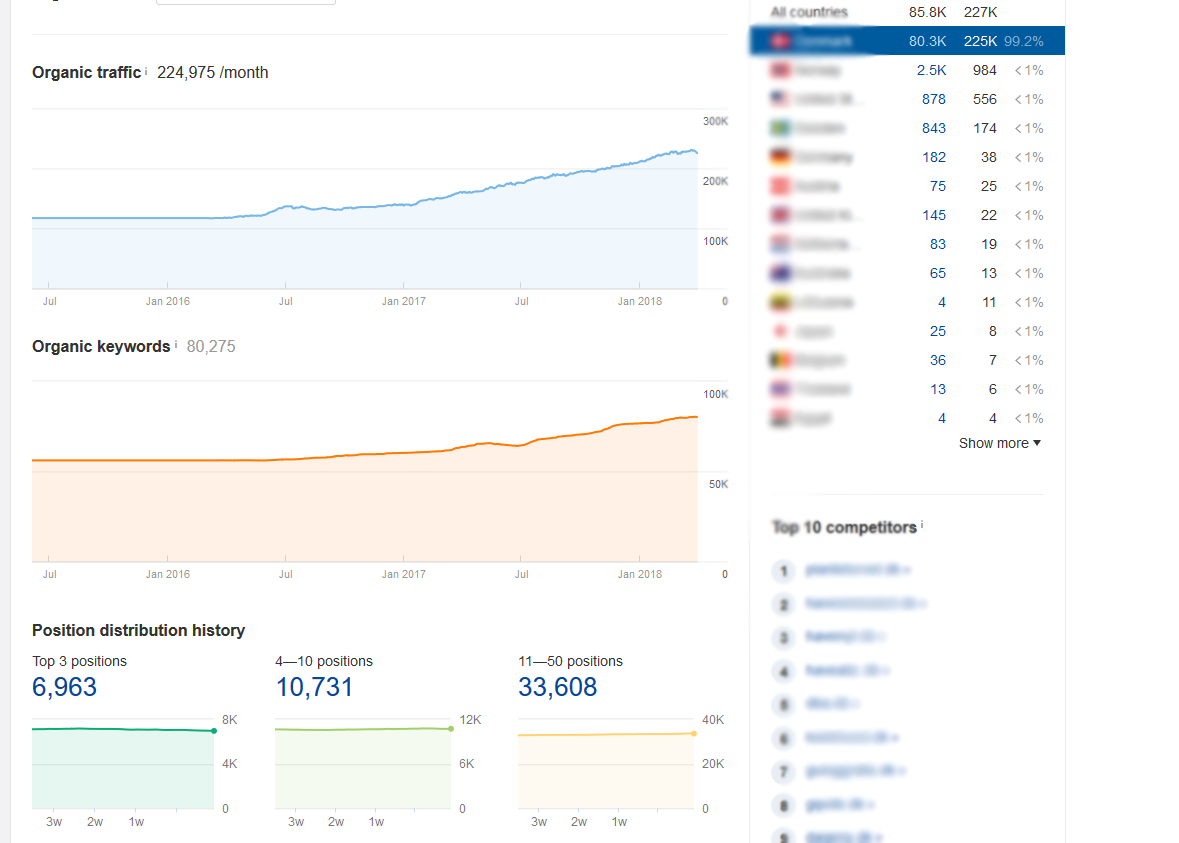Open the 843 keywords link
1179x843 pixels.
coord(934,128)
